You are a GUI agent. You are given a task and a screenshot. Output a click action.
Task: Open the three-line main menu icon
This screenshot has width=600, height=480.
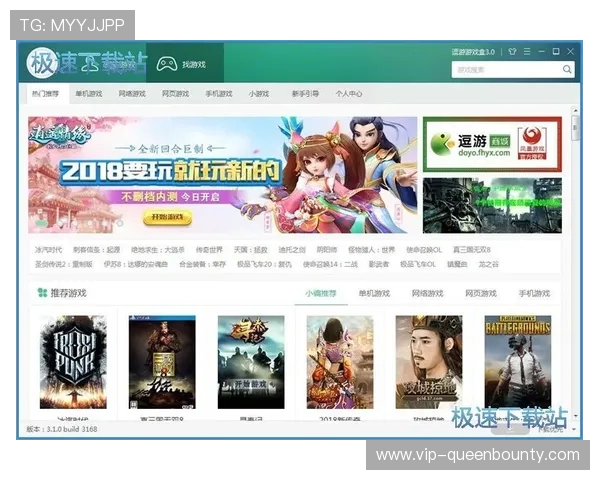pyautogui.click(x=527, y=51)
